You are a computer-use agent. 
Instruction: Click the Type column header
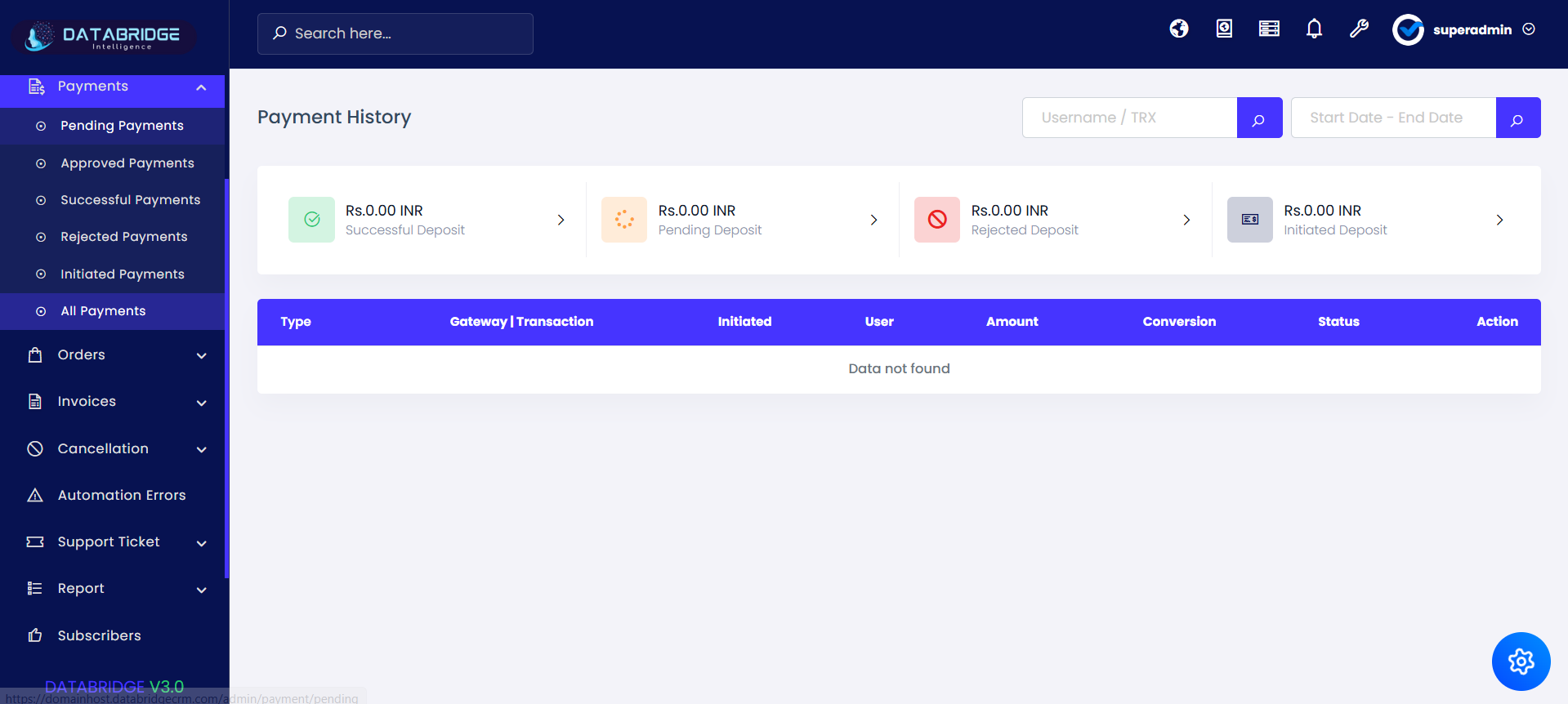(296, 322)
